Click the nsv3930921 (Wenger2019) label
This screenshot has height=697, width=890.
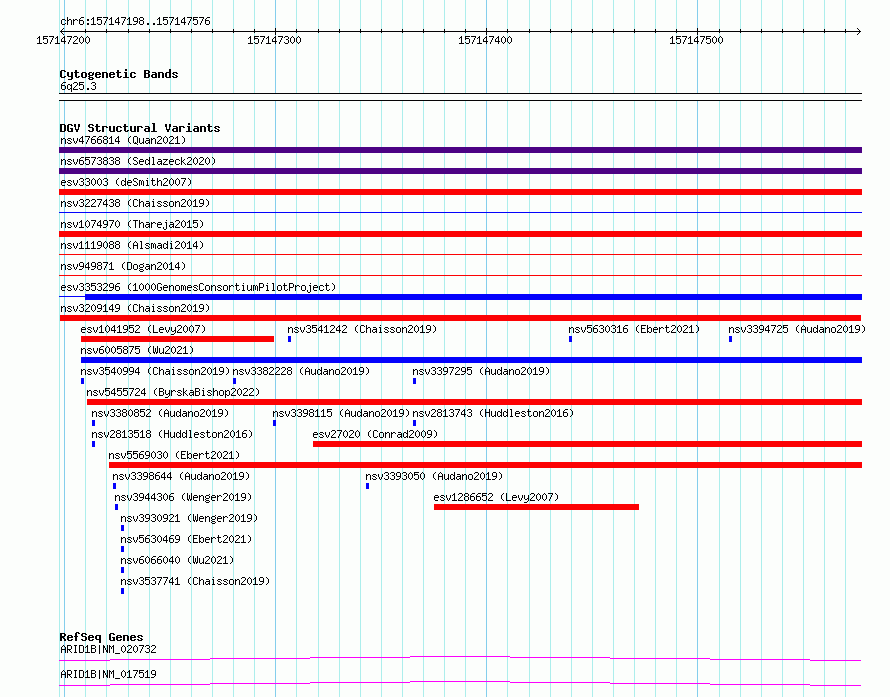coord(189,518)
